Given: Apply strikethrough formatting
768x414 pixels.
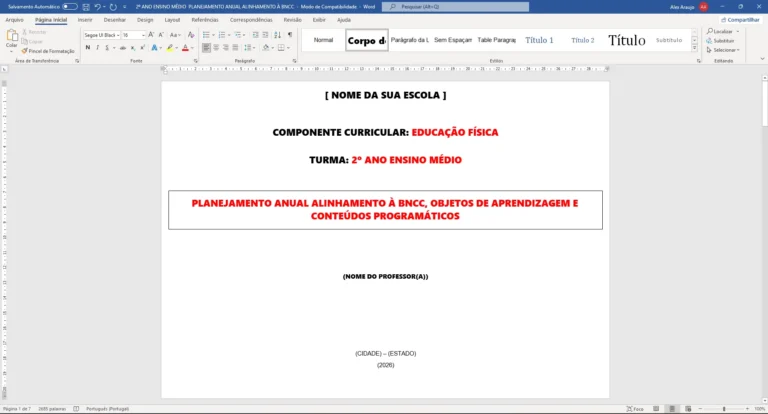Looking at the screenshot, I should point(122,48).
